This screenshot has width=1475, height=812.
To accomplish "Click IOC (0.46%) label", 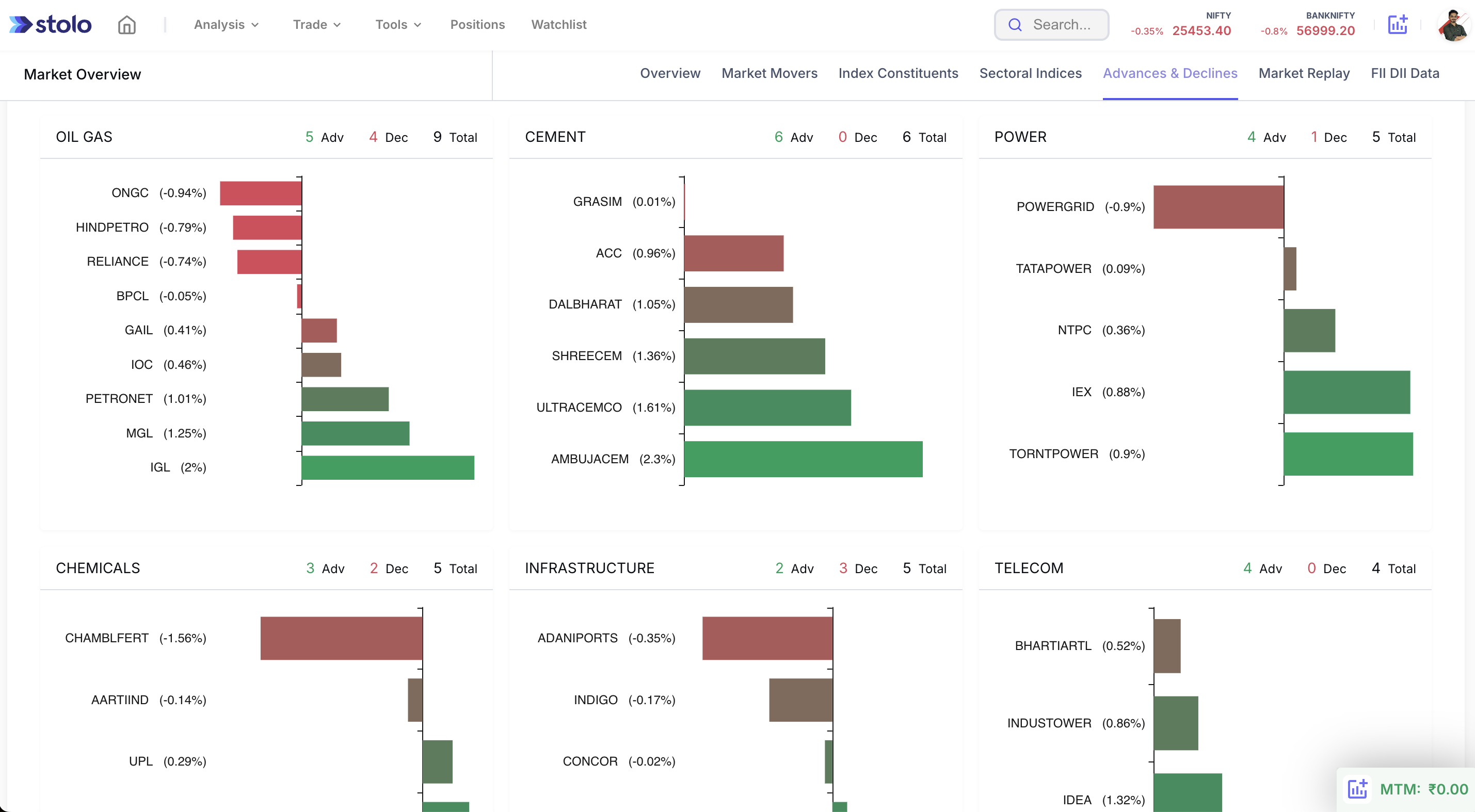I will (168, 365).
